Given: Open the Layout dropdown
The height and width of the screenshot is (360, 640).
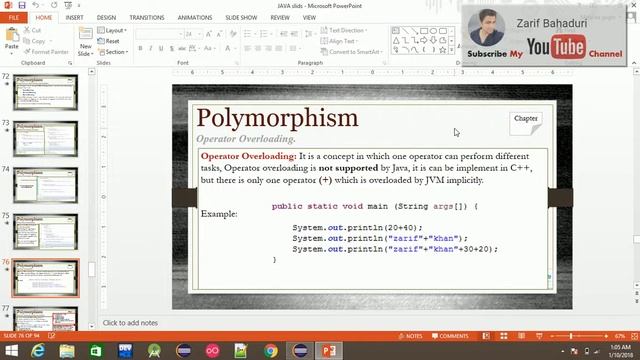Looking at the screenshot, I should (x=112, y=31).
